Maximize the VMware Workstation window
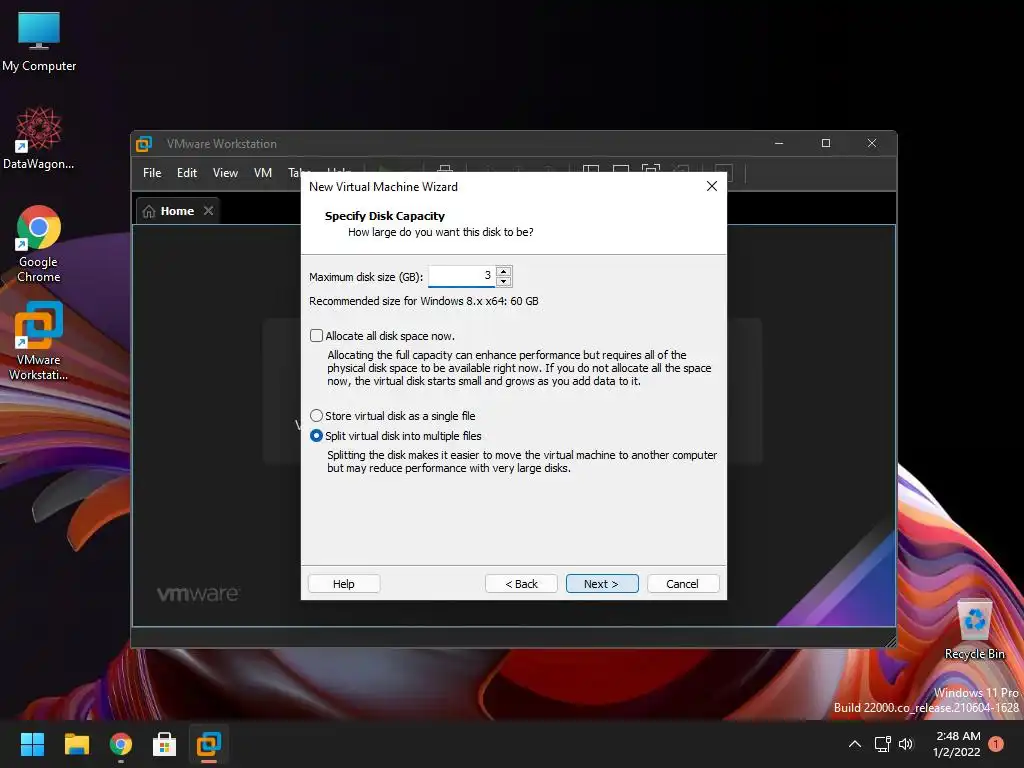Image resolution: width=1024 pixels, height=768 pixels. (x=825, y=143)
